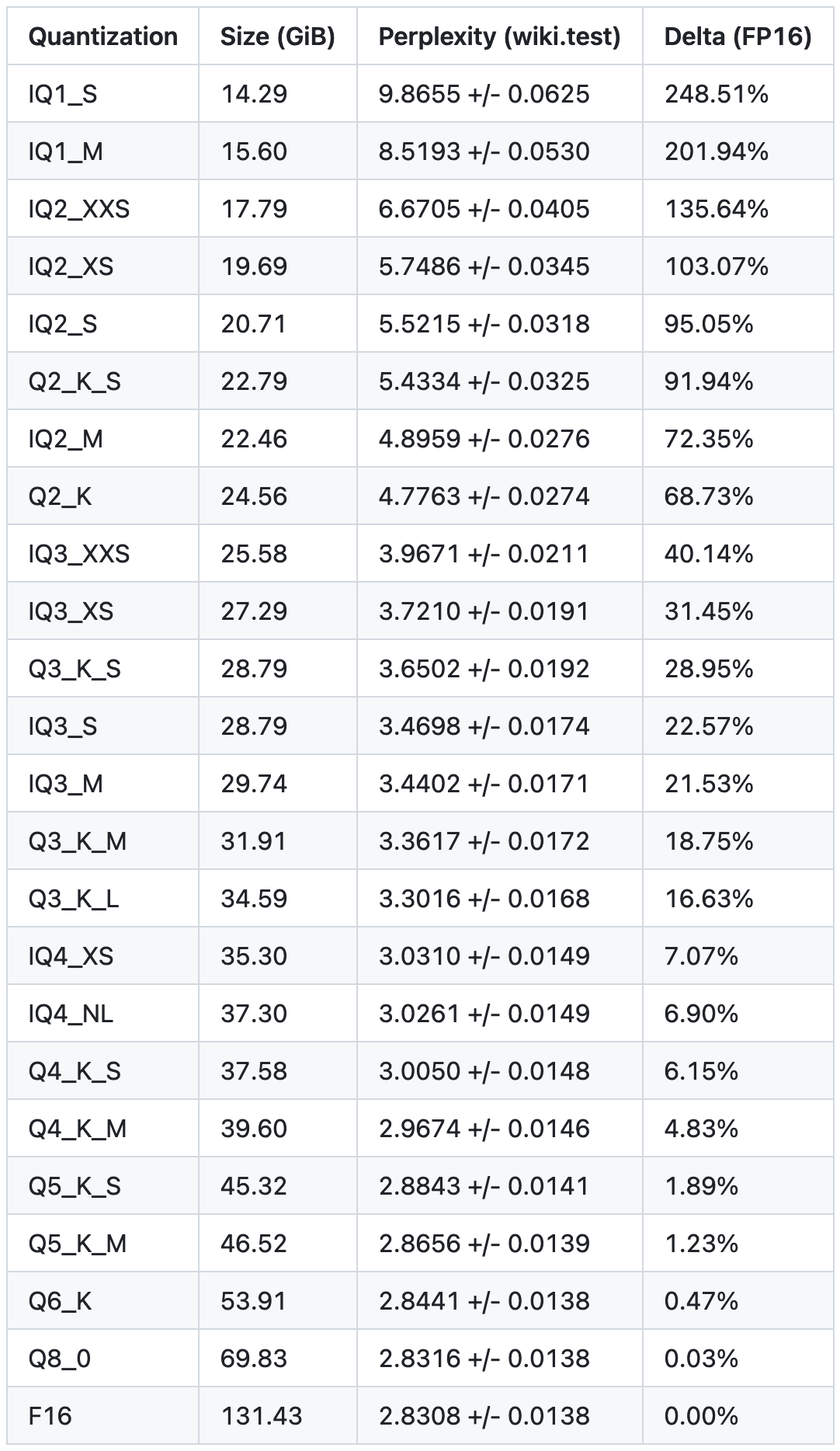Select the IQ3_XXS row label
This screenshot has height=1451, width=840.
point(78,554)
